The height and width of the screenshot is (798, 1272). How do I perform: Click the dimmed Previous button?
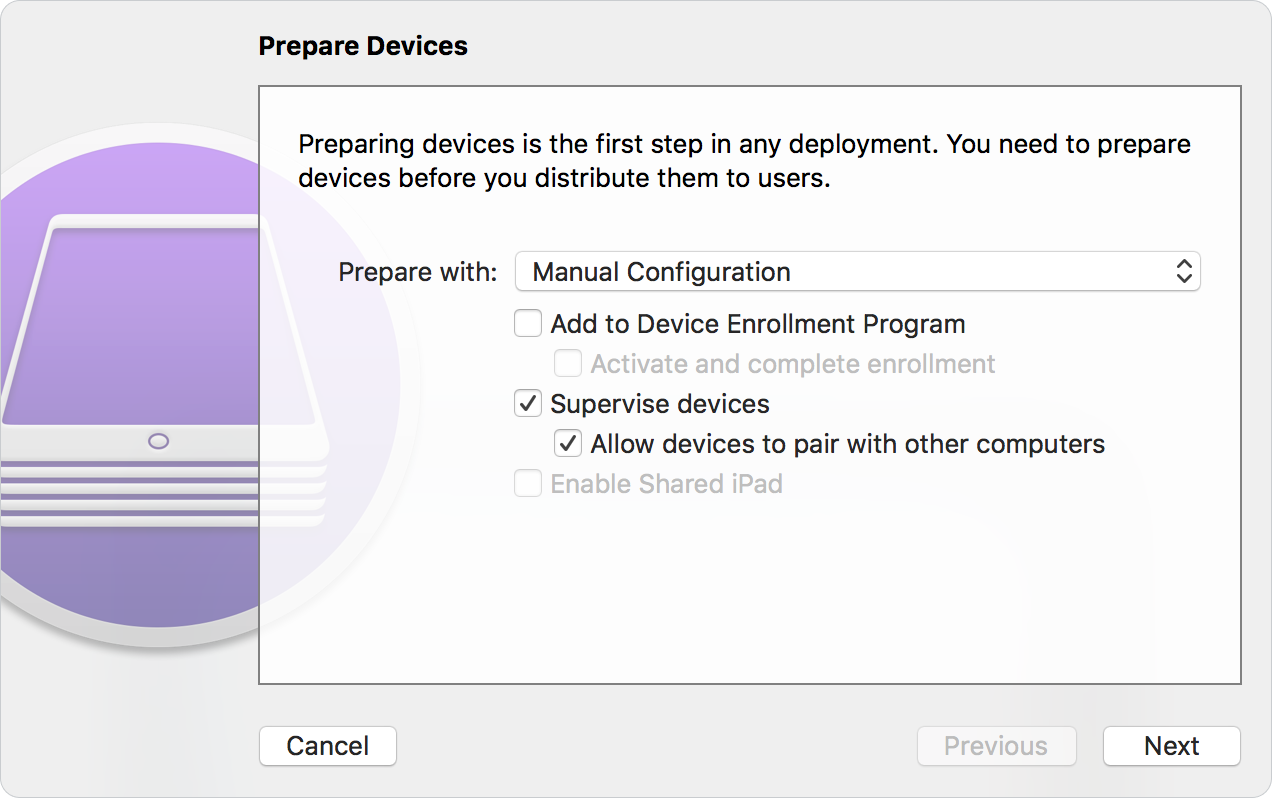click(x=996, y=746)
